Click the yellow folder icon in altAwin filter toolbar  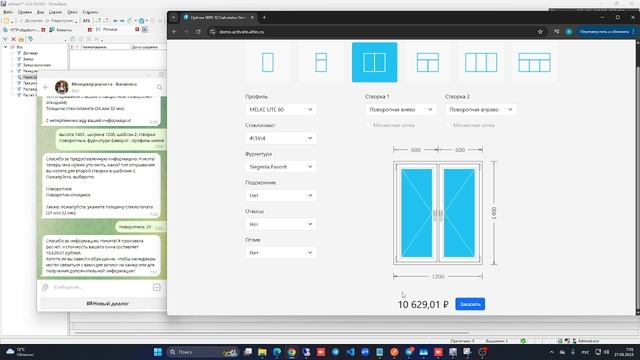click(21, 39)
